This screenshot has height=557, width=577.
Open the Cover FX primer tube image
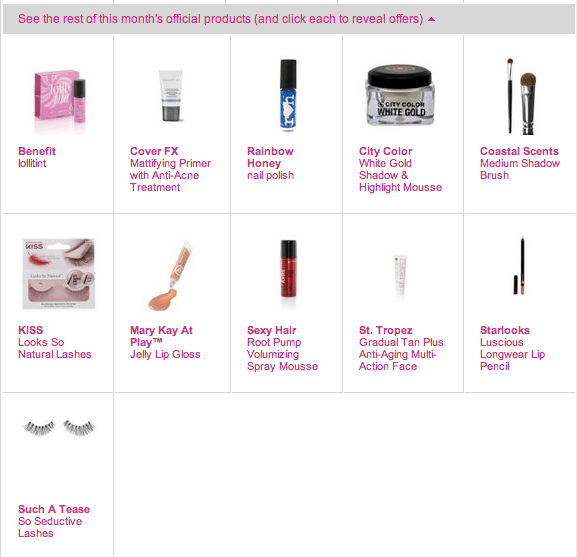click(171, 96)
